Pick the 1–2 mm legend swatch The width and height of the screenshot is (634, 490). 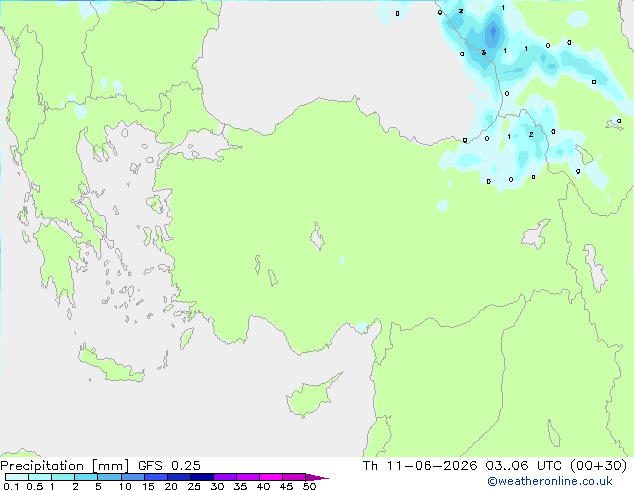(63, 477)
